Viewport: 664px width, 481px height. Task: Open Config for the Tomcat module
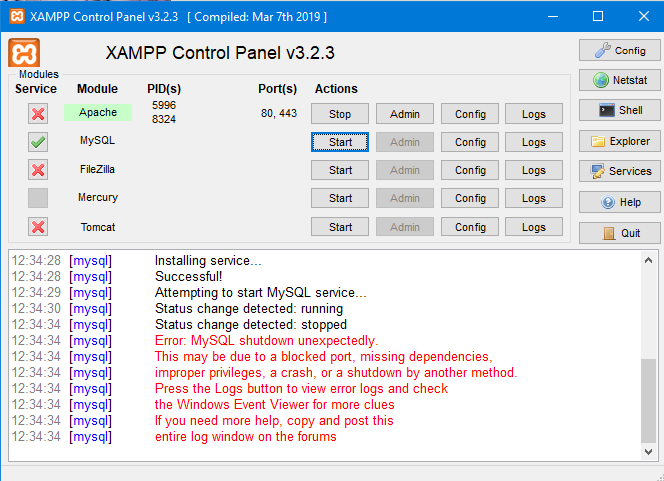[470, 227]
